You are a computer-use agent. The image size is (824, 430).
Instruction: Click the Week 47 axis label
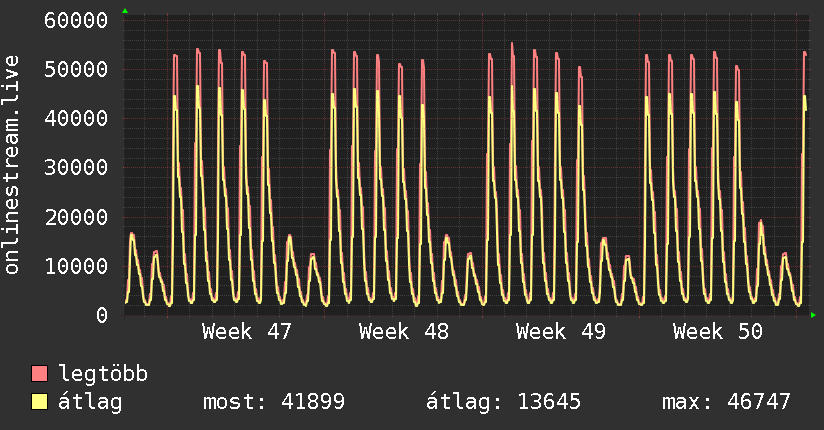(246, 332)
